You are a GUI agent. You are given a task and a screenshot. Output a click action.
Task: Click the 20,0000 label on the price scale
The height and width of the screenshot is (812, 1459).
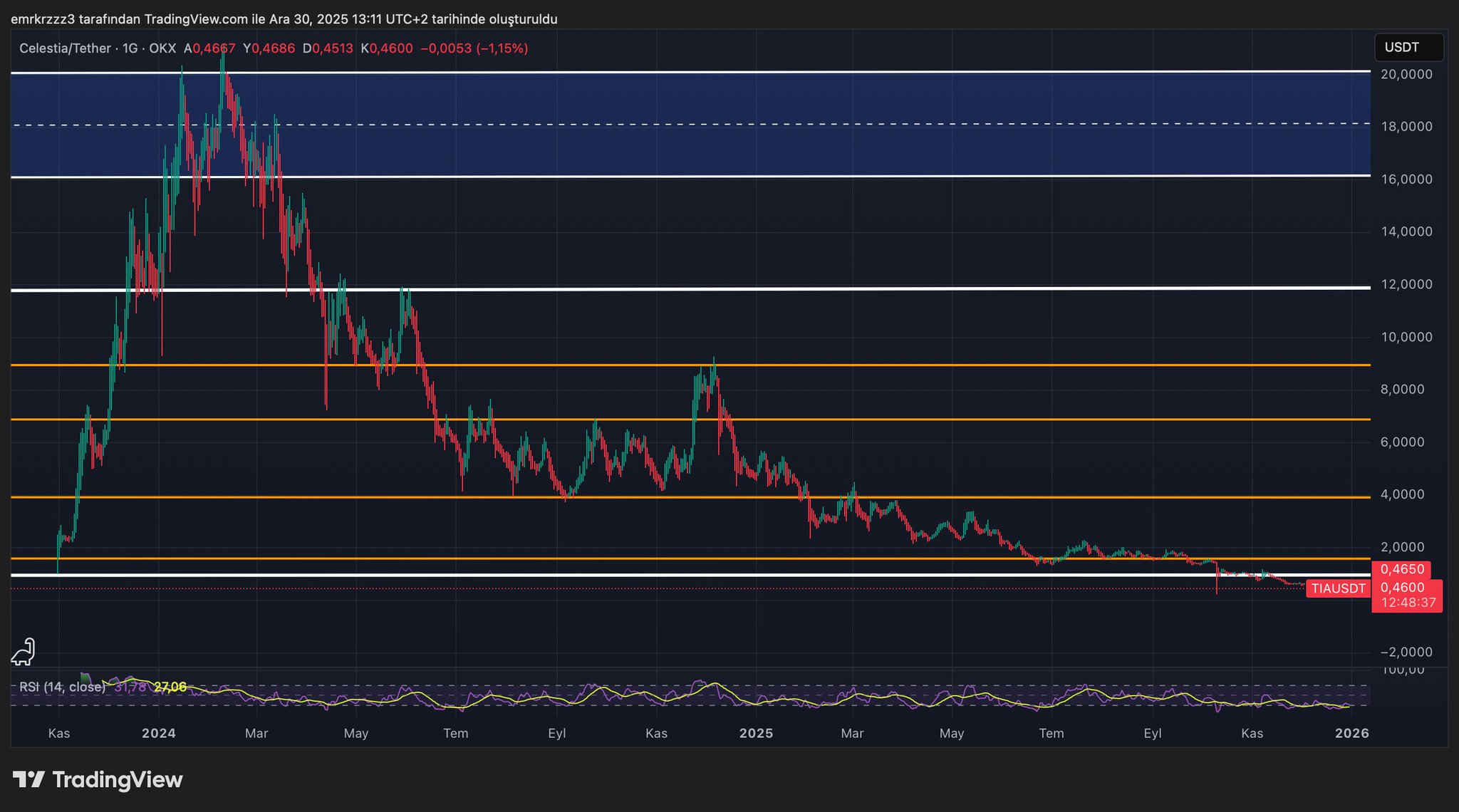click(x=1406, y=74)
